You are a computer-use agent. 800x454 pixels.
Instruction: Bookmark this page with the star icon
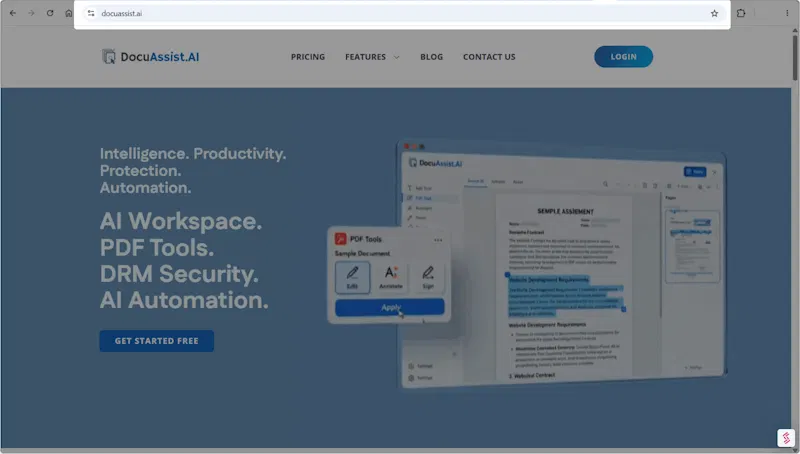click(714, 14)
